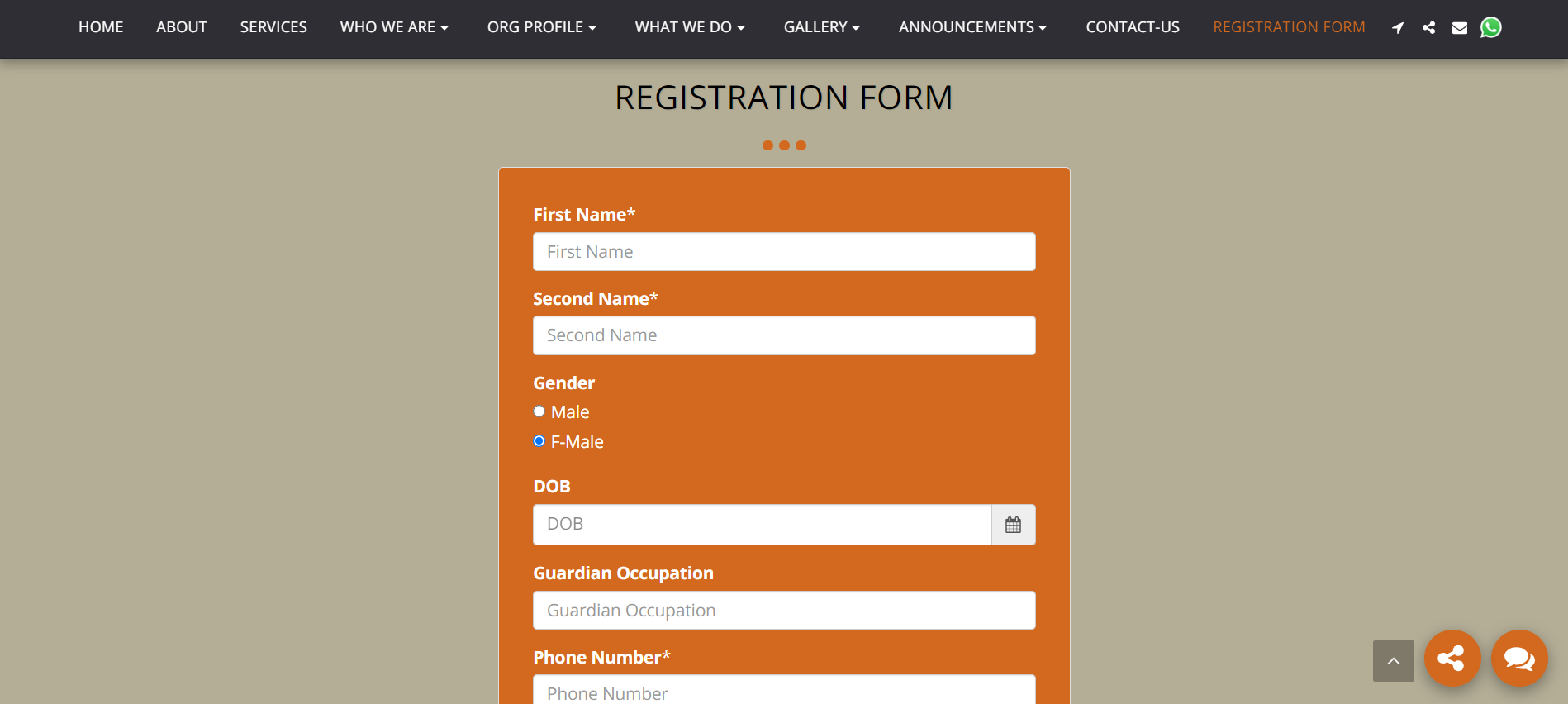1568x704 pixels.
Task: Open the DOB calendar picker icon
Action: (x=1013, y=525)
